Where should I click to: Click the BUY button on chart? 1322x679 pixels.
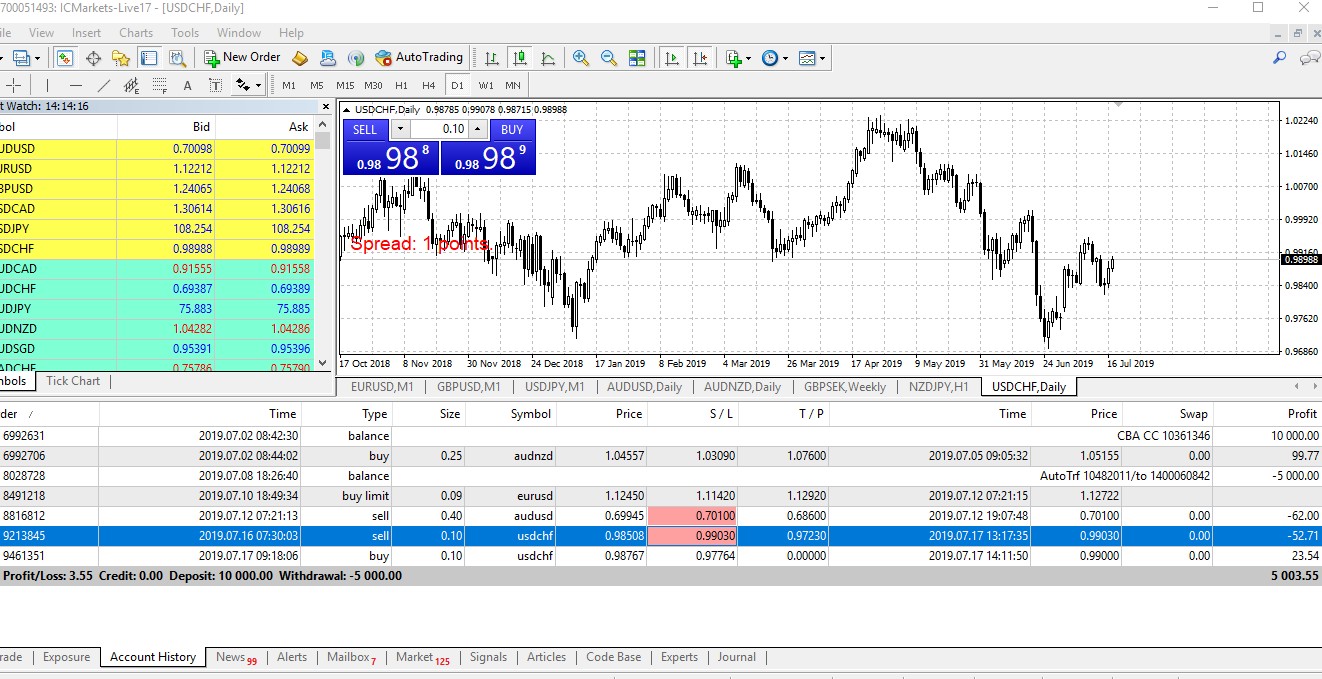coord(512,129)
